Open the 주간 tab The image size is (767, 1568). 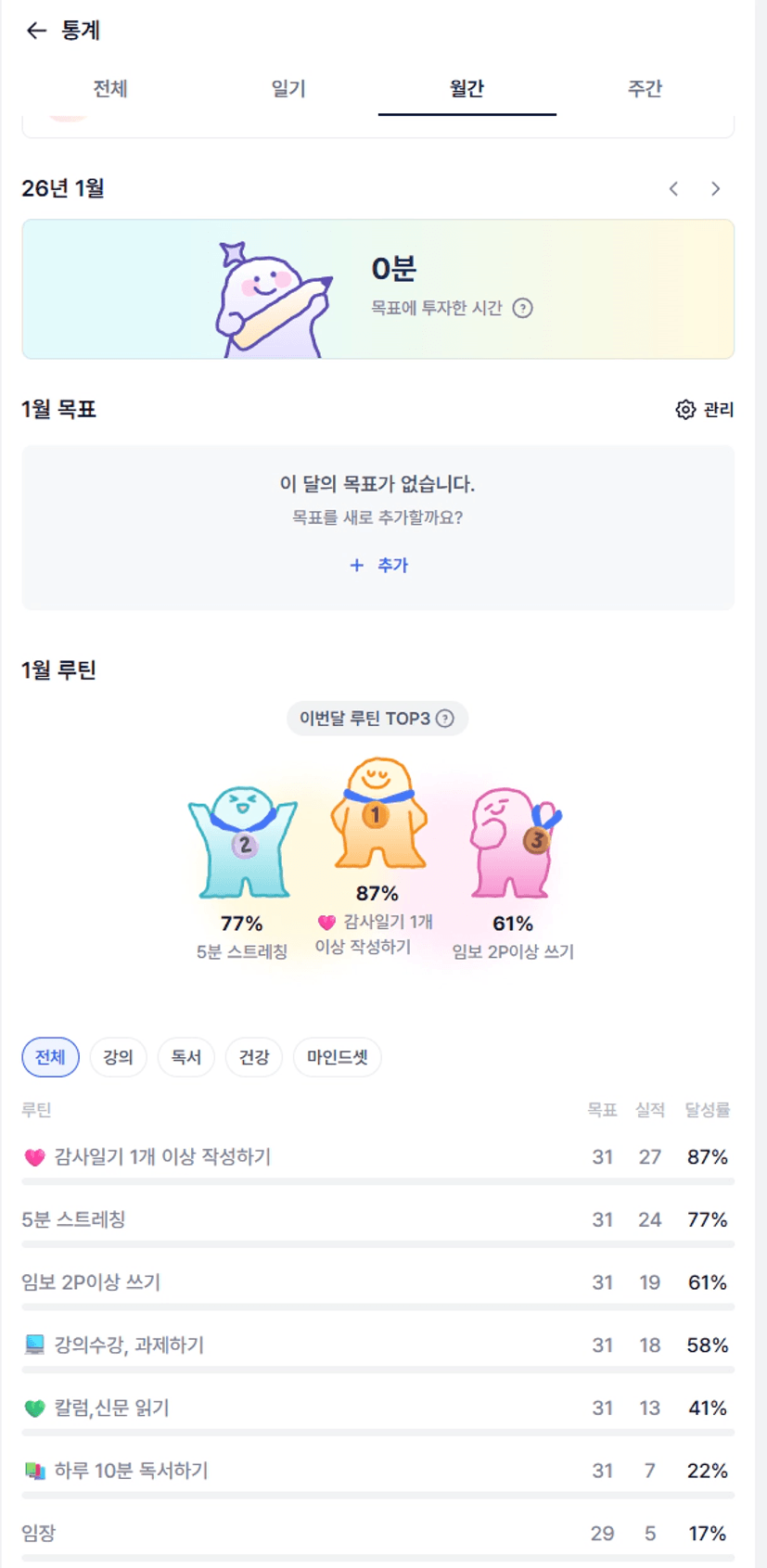tap(645, 89)
